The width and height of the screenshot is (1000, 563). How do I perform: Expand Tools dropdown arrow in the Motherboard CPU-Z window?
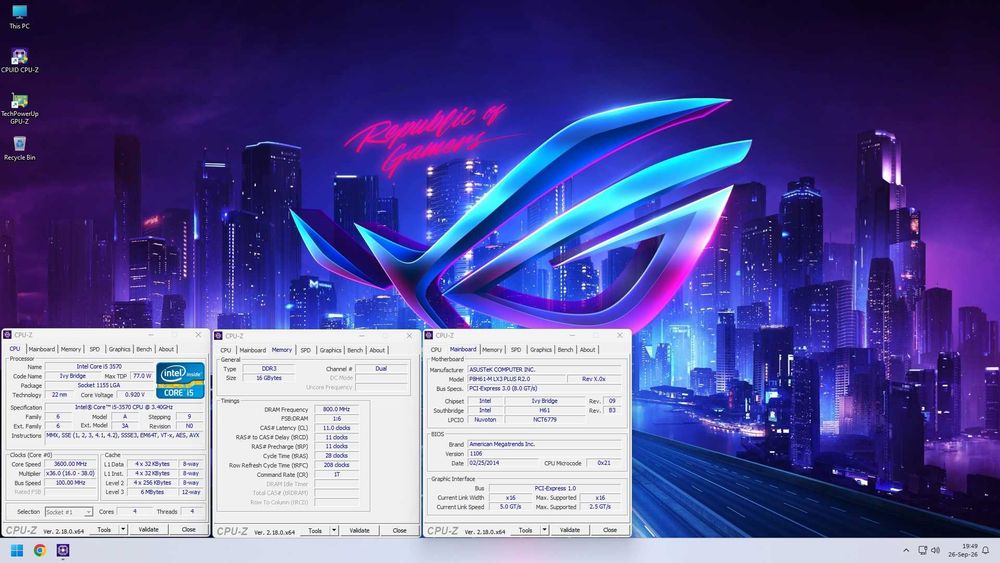[x=544, y=530]
